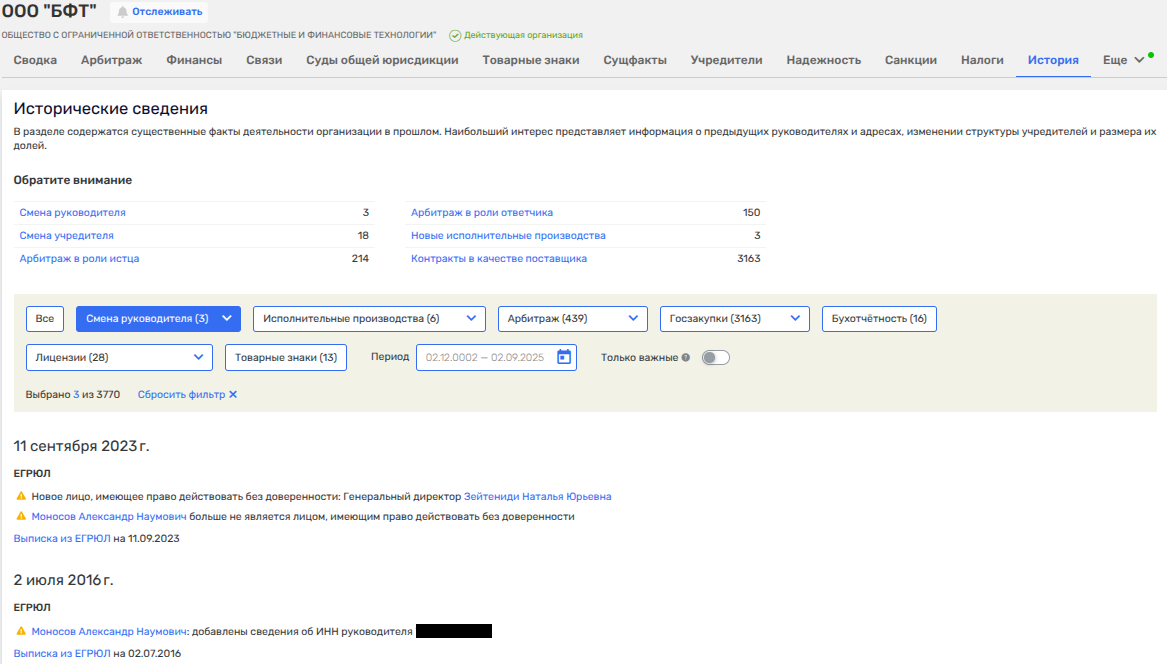Click the Период date range input field

point(485,357)
